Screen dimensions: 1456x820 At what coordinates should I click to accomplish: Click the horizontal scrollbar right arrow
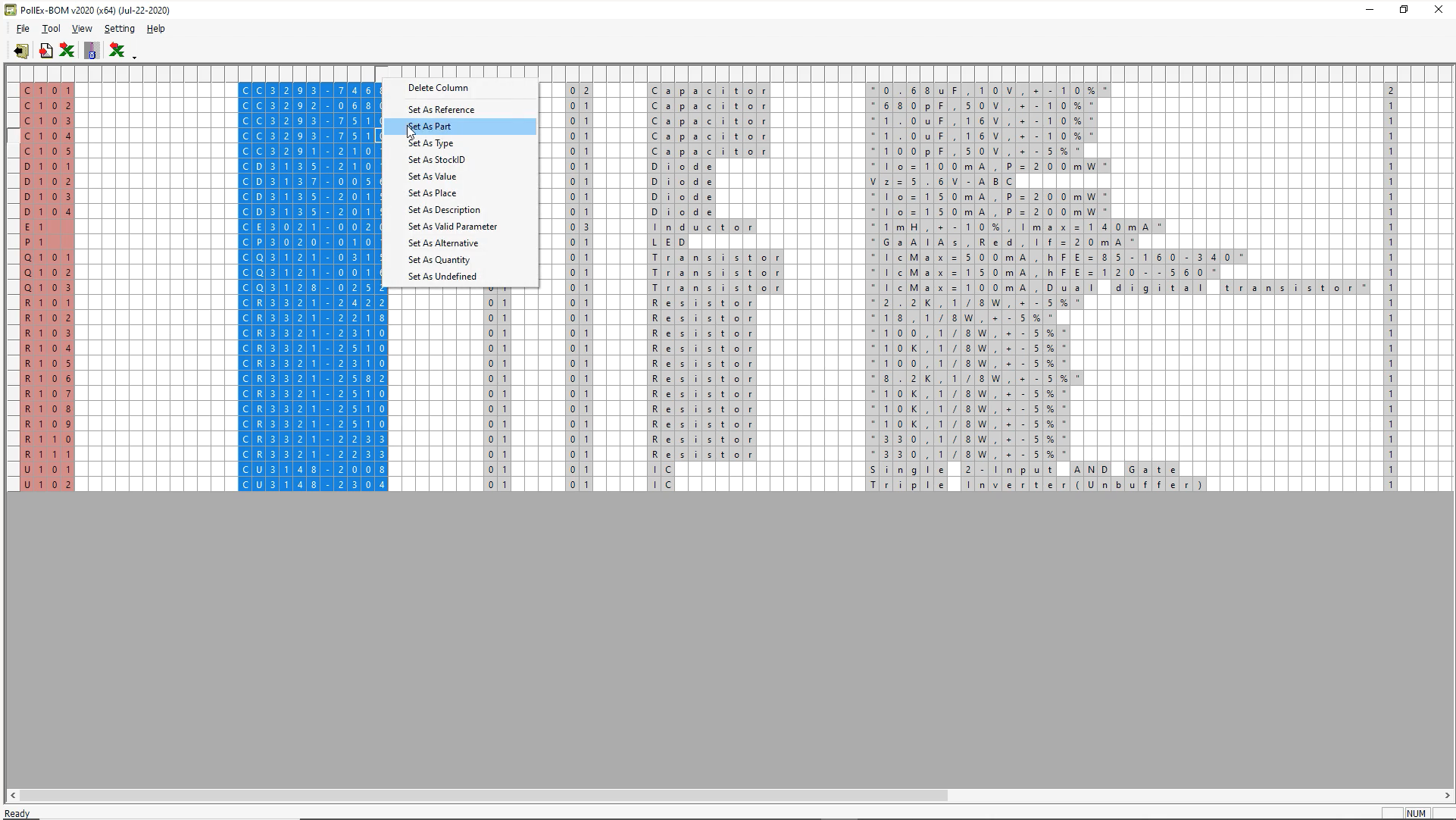coord(1447,796)
